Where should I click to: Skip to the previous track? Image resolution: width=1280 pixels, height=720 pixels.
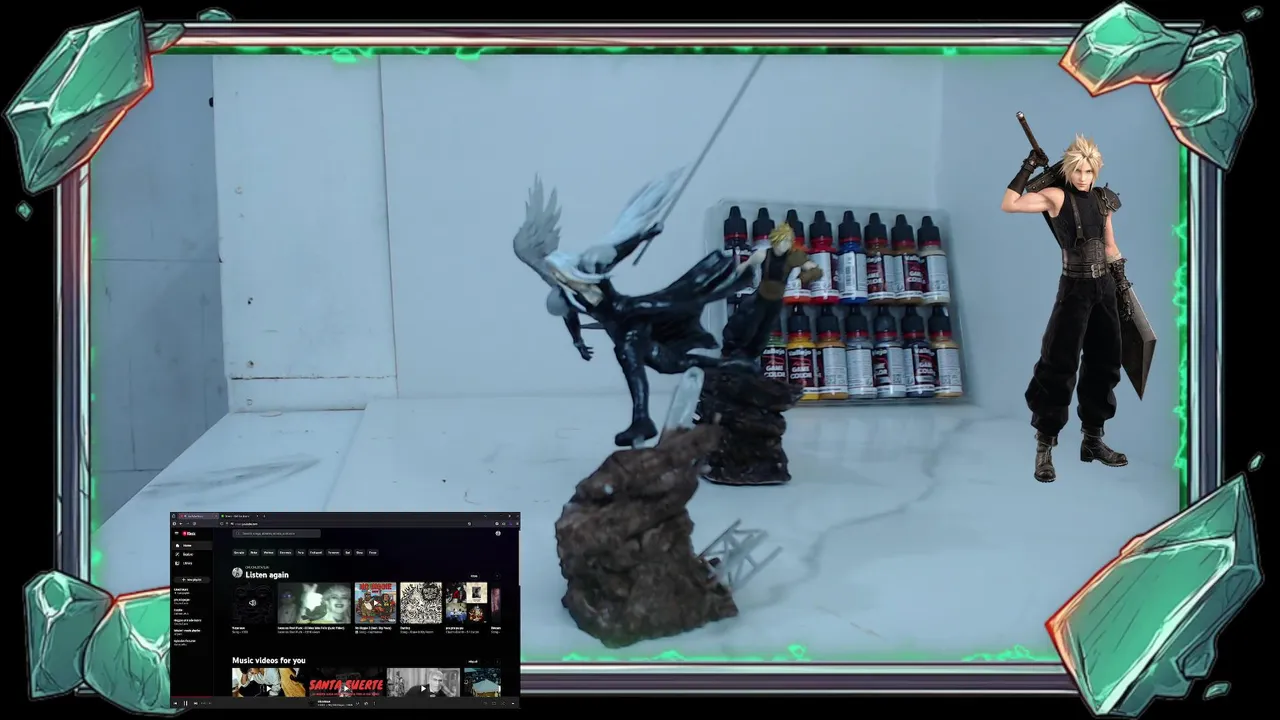(175, 703)
